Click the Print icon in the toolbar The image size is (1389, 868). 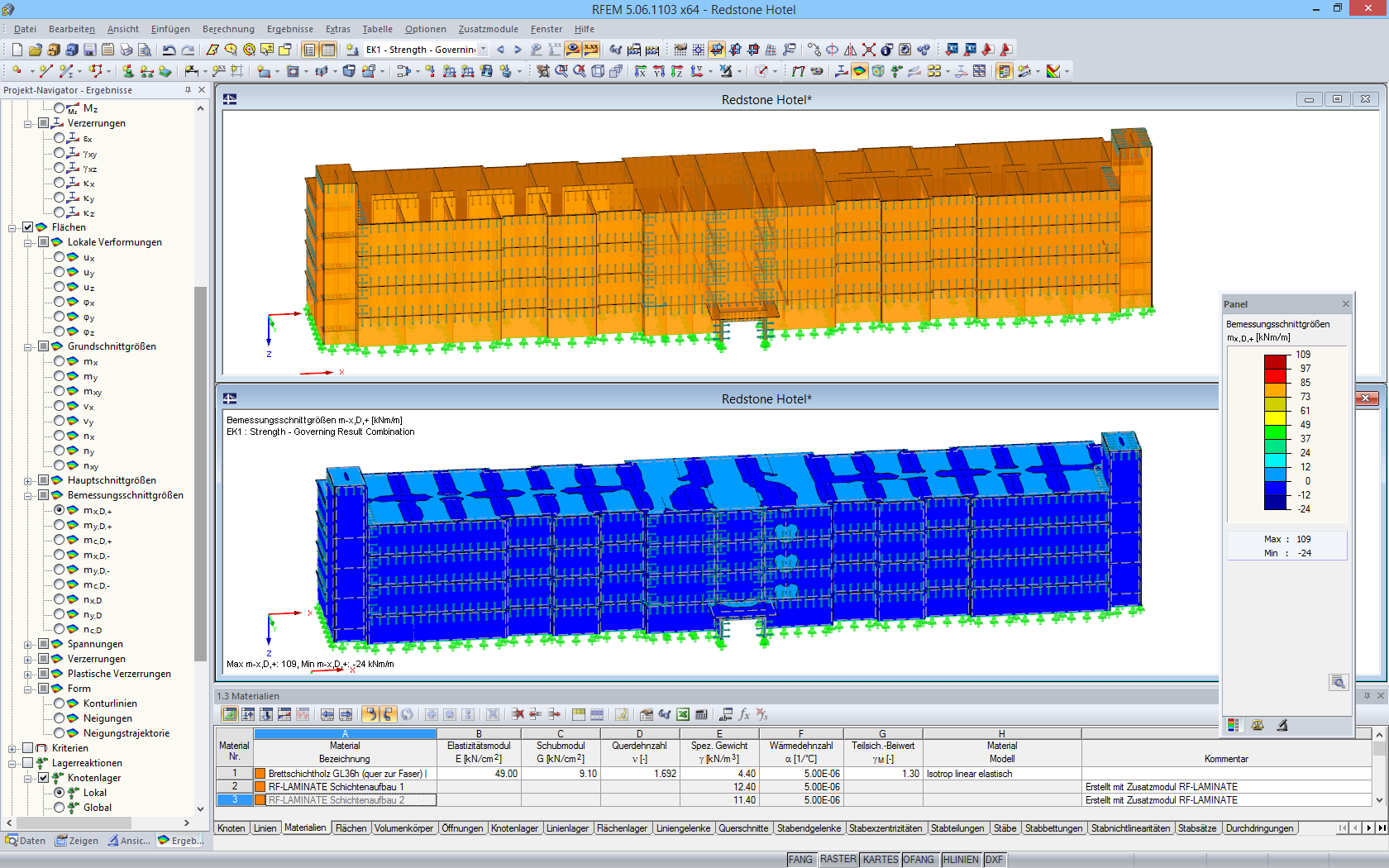point(126,49)
